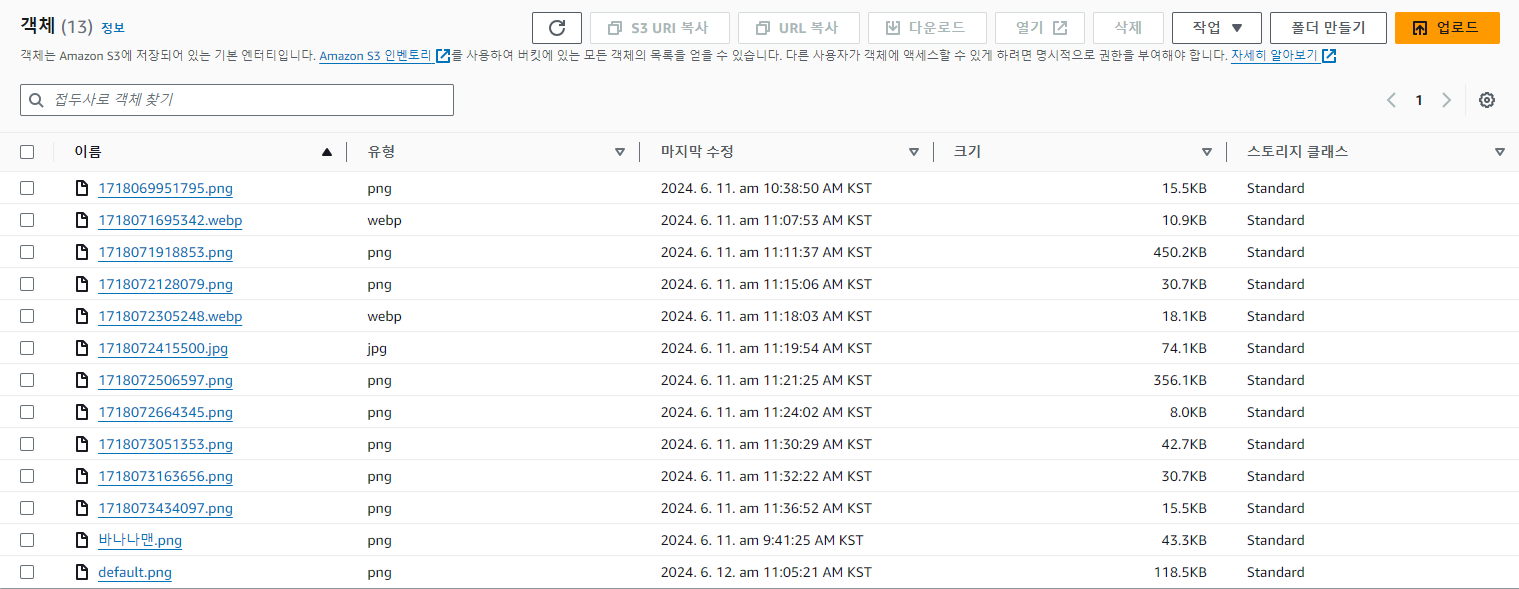The height and width of the screenshot is (589, 1519).
Task: Open the 크기 column sort arrow
Action: pos(1207,152)
